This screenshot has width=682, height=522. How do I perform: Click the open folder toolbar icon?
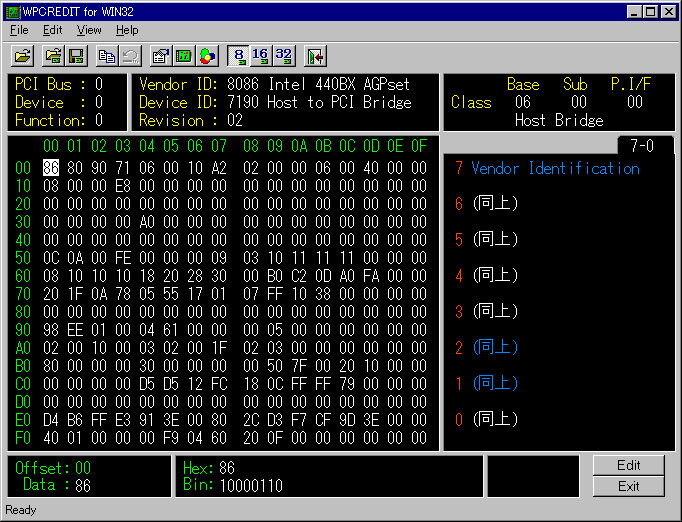click(x=23, y=57)
